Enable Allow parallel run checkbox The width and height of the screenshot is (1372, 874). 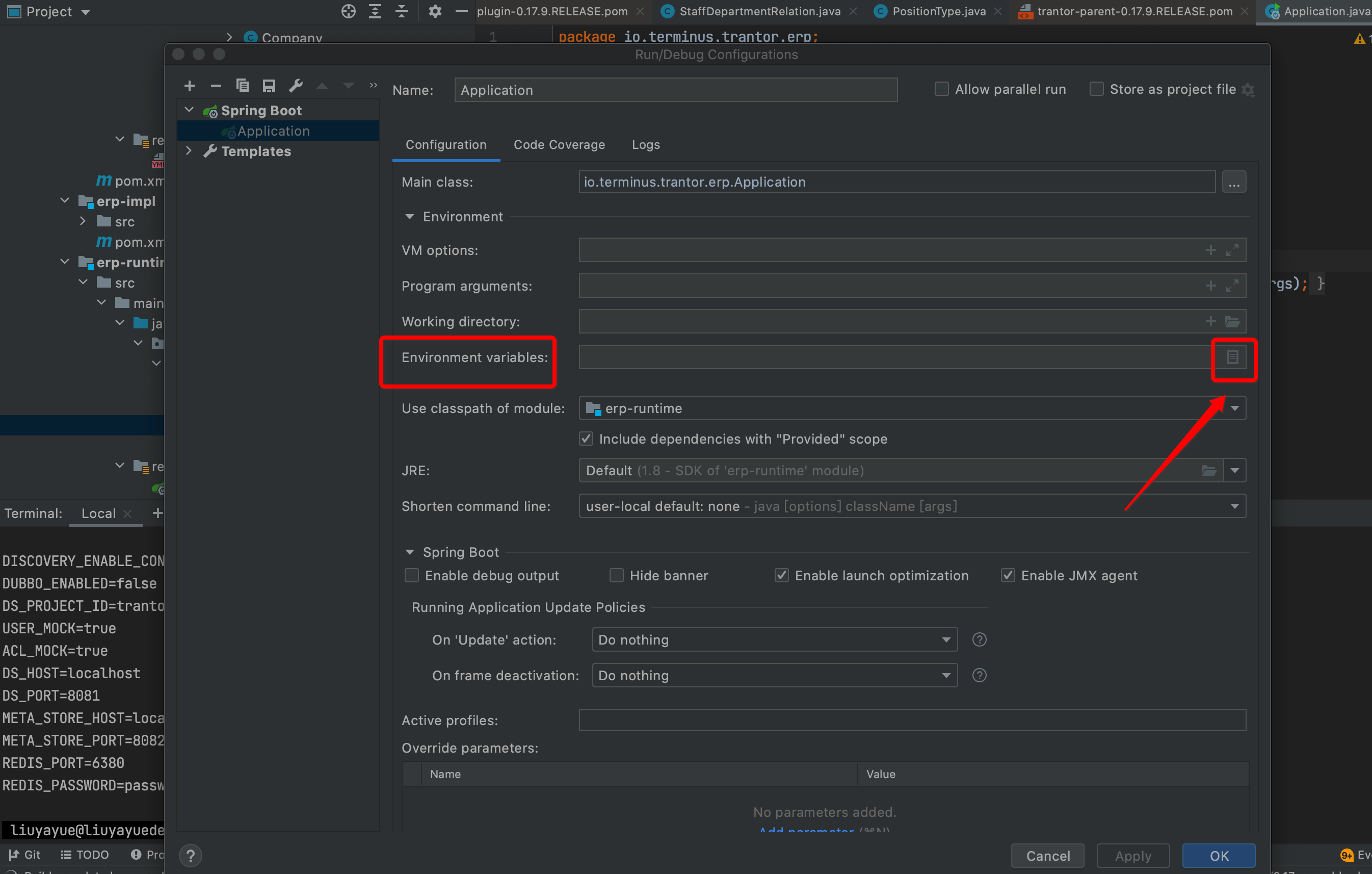[x=941, y=90]
